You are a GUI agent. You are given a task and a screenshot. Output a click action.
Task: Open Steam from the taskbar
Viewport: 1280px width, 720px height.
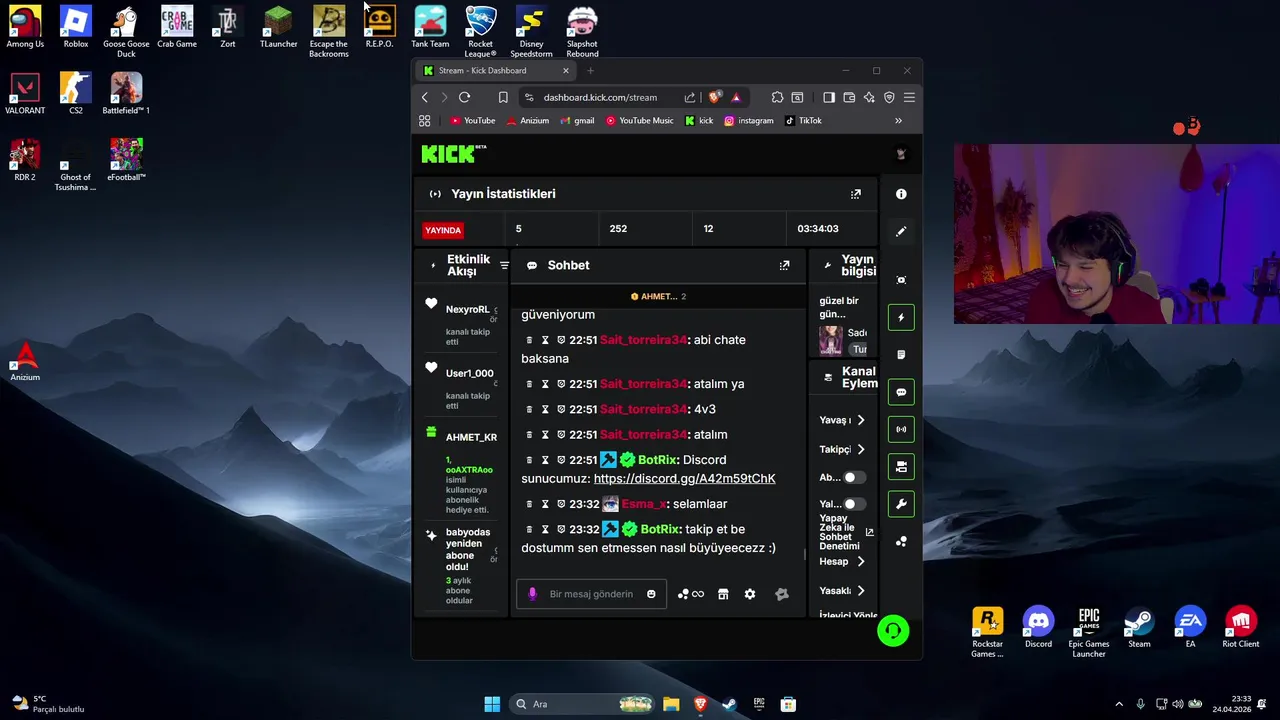pyautogui.click(x=729, y=704)
